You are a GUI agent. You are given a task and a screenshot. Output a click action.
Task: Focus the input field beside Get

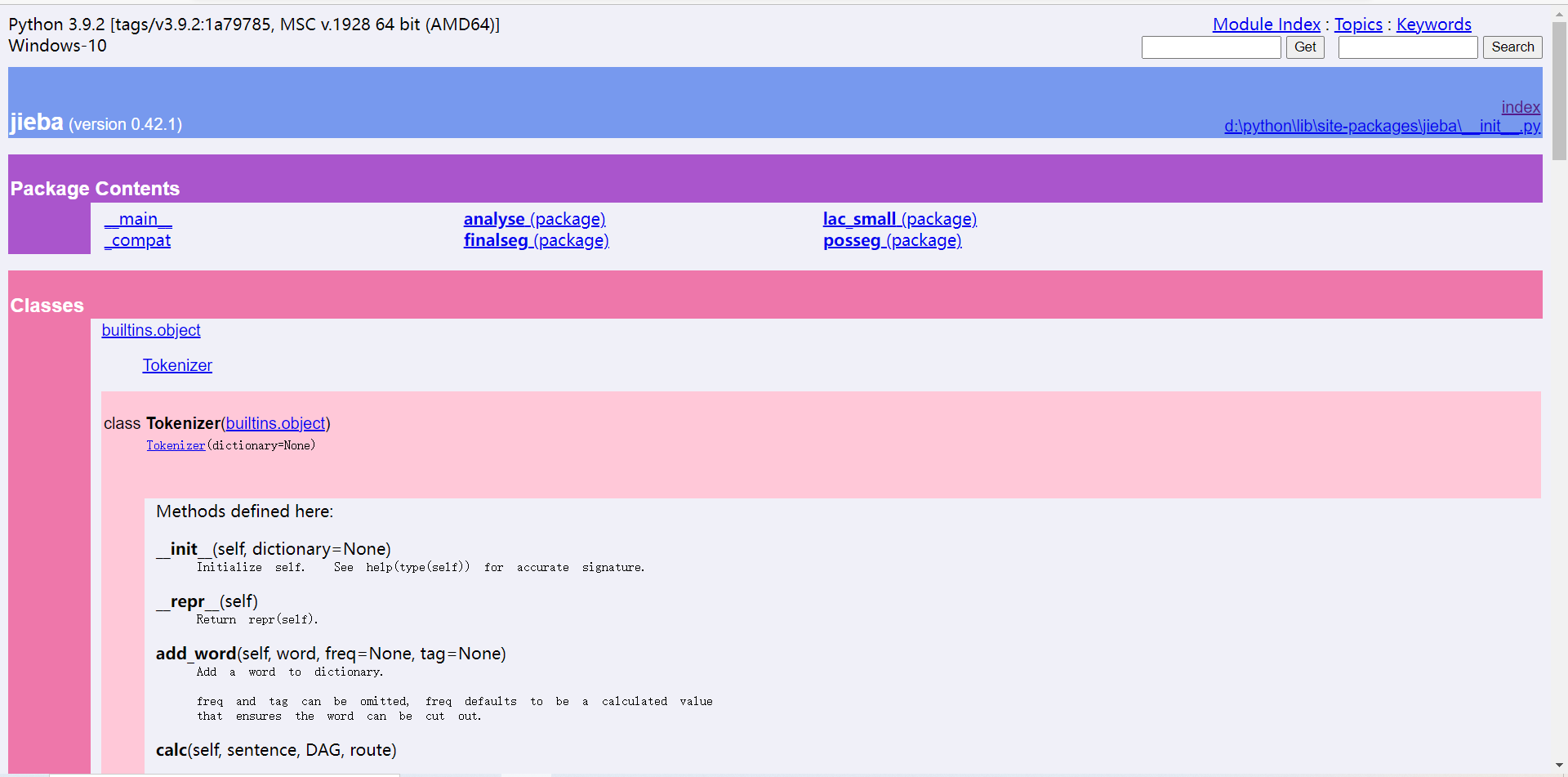(1211, 47)
